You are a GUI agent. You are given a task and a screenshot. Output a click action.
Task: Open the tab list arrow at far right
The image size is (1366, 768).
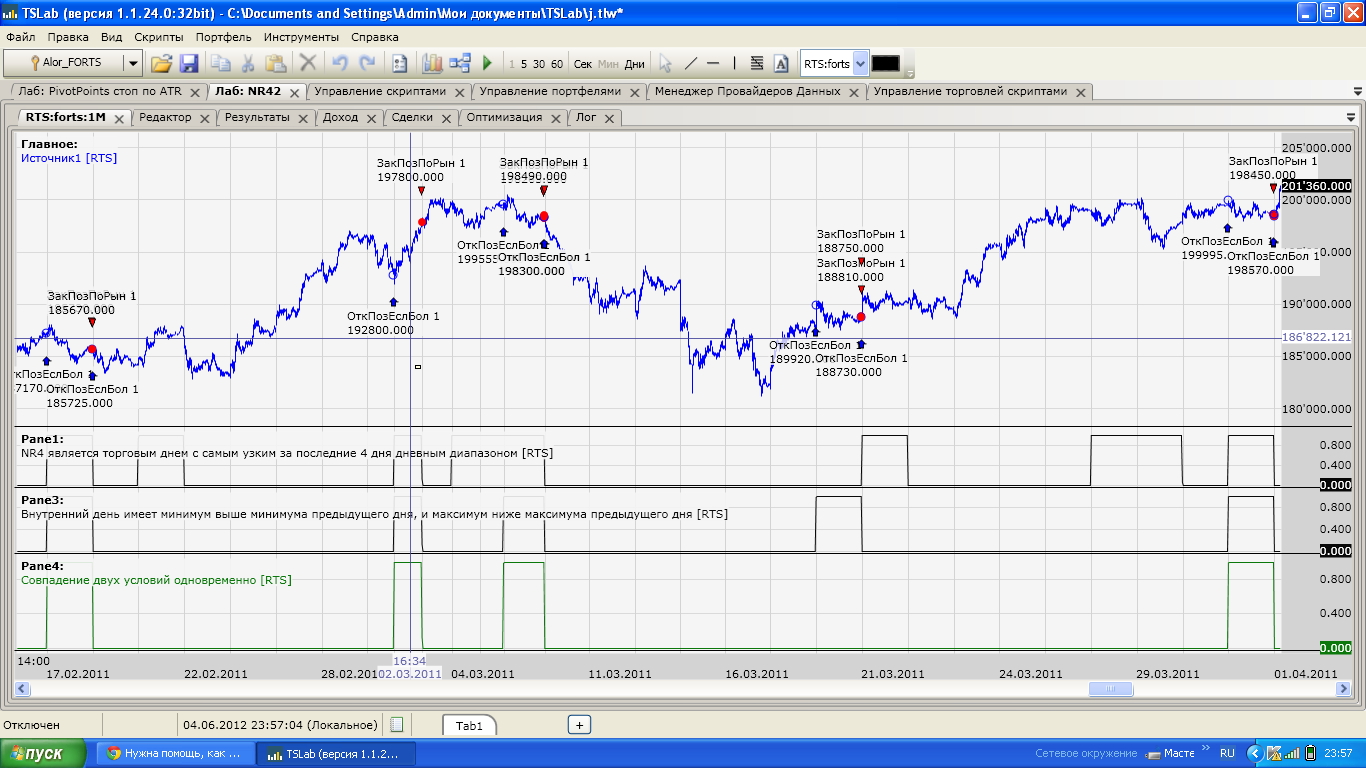[x=1357, y=91]
